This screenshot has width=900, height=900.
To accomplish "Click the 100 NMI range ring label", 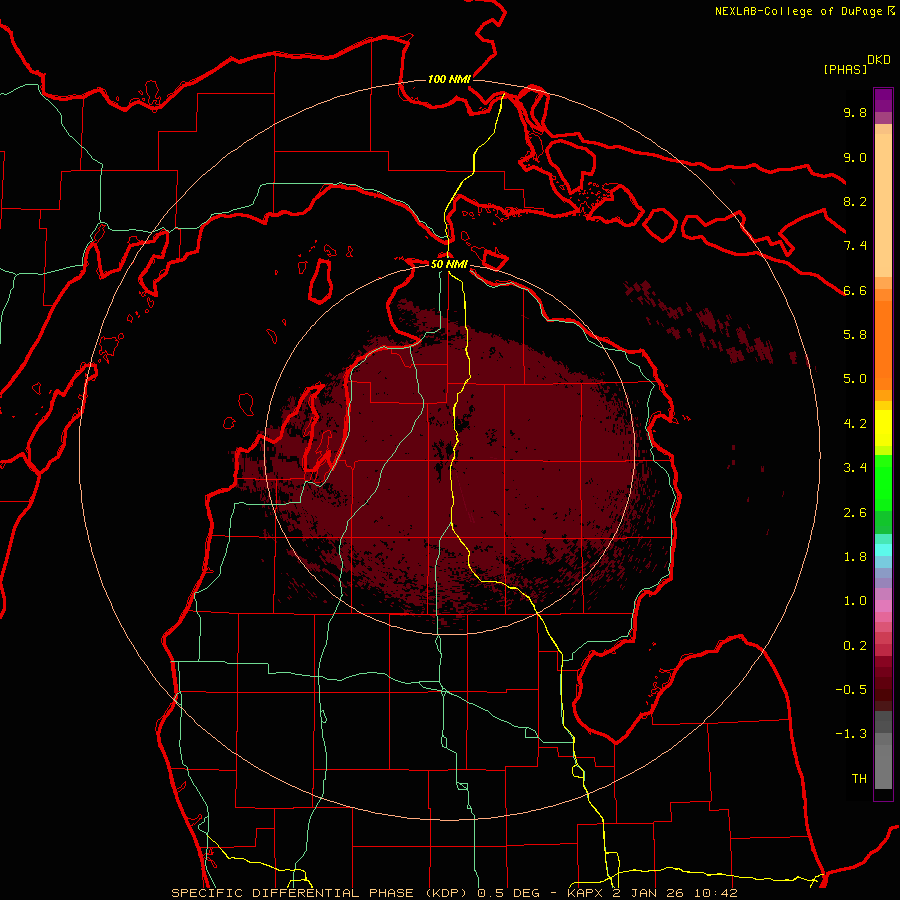I will pos(449,79).
